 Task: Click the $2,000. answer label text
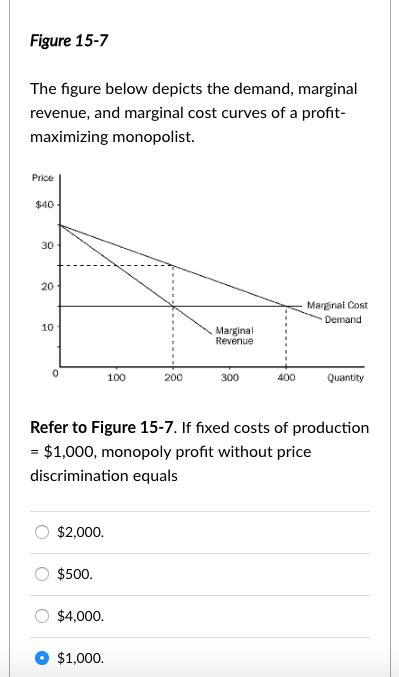tap(81, 532)
